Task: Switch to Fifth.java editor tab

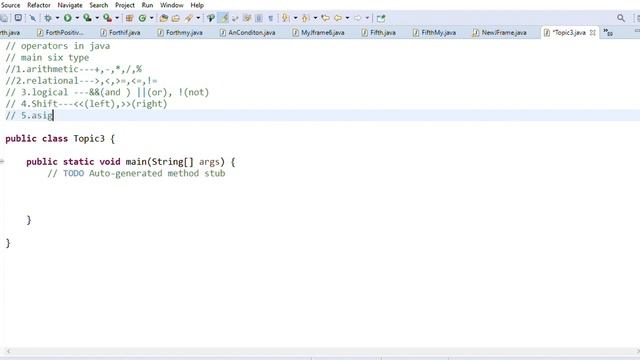Action: click(378, 32)
